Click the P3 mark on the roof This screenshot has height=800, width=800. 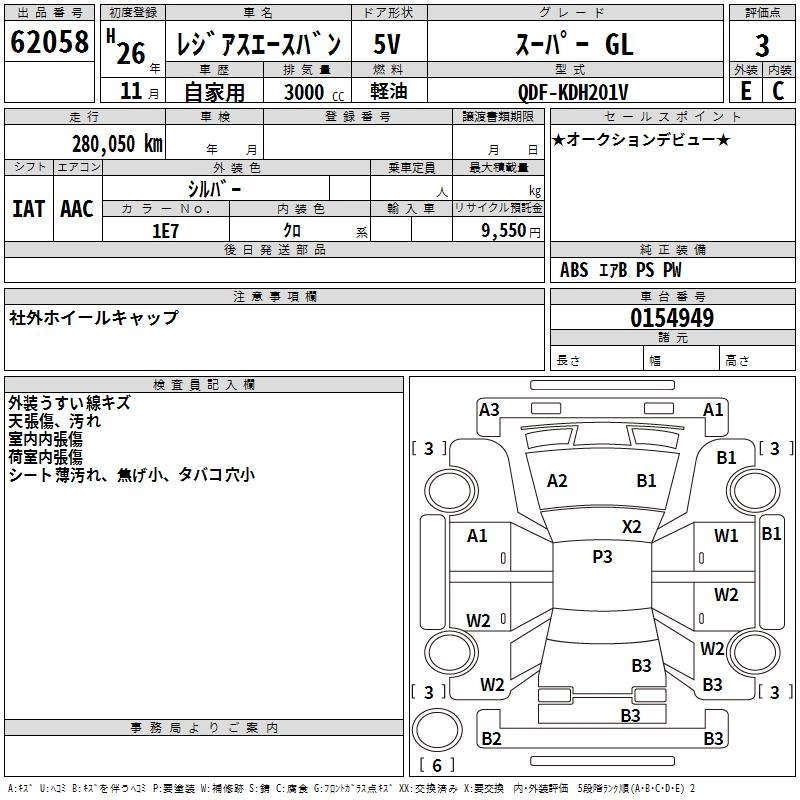pyautogui.click(x=602, y=557)
